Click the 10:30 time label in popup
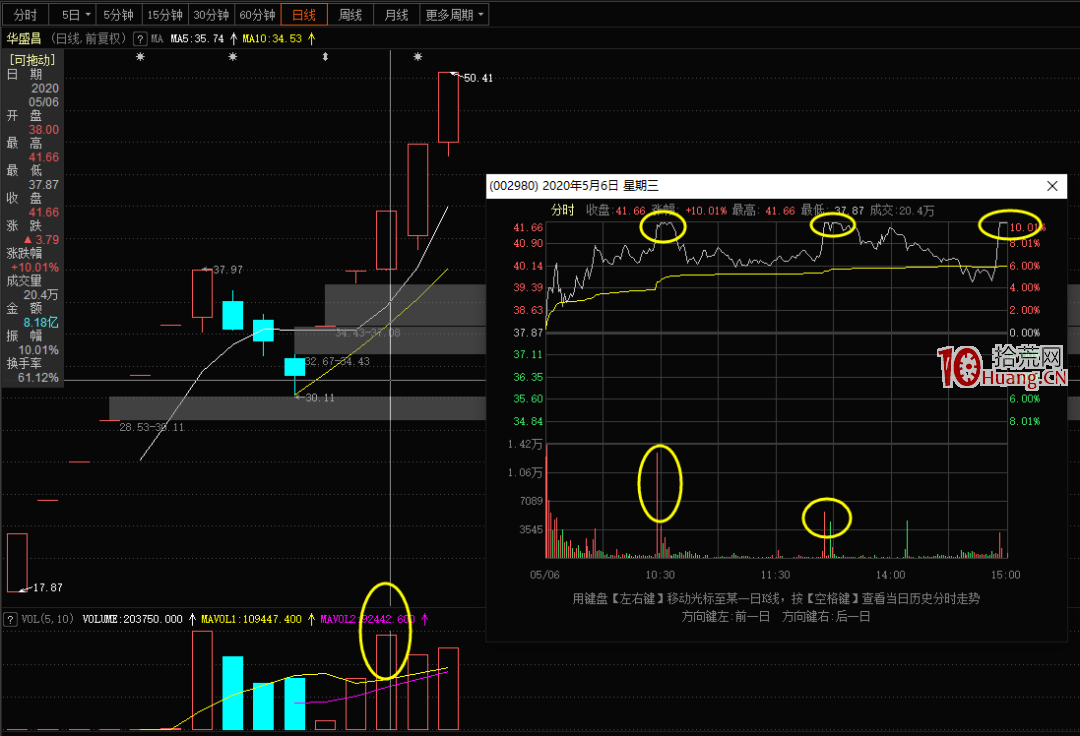This screenshot has width=1080, height=736. [x=660, y=574]
